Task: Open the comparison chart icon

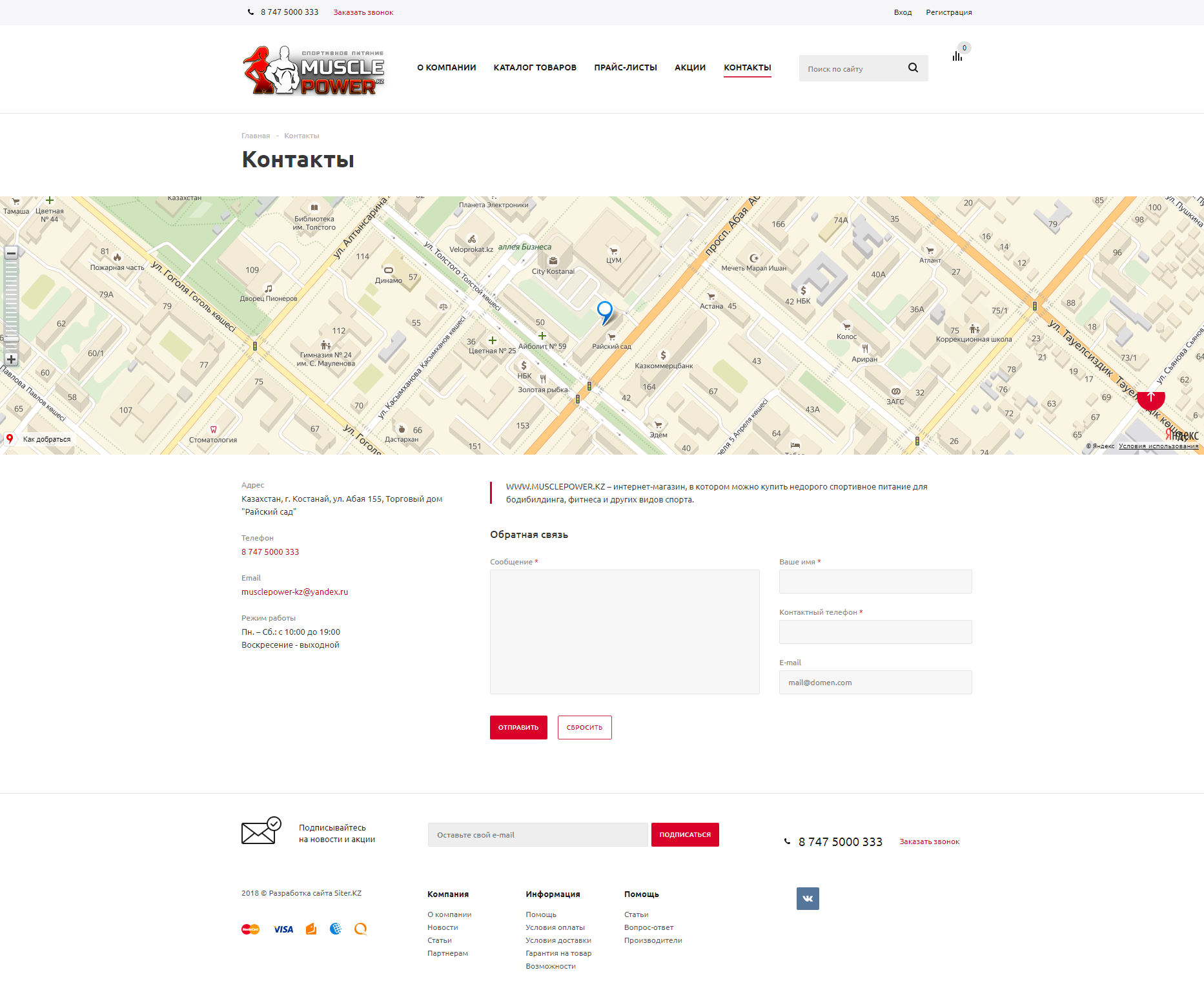Action: [x=957, y=56]
